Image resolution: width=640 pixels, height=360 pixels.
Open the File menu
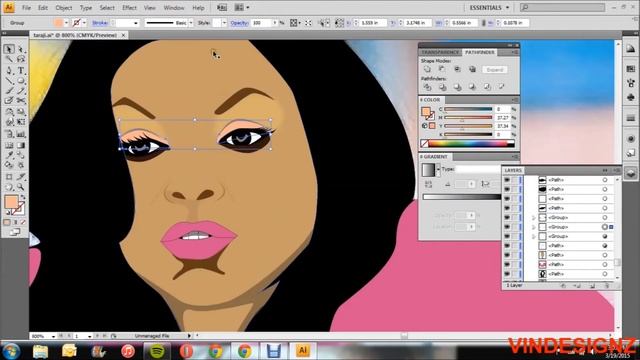point(26,8)
